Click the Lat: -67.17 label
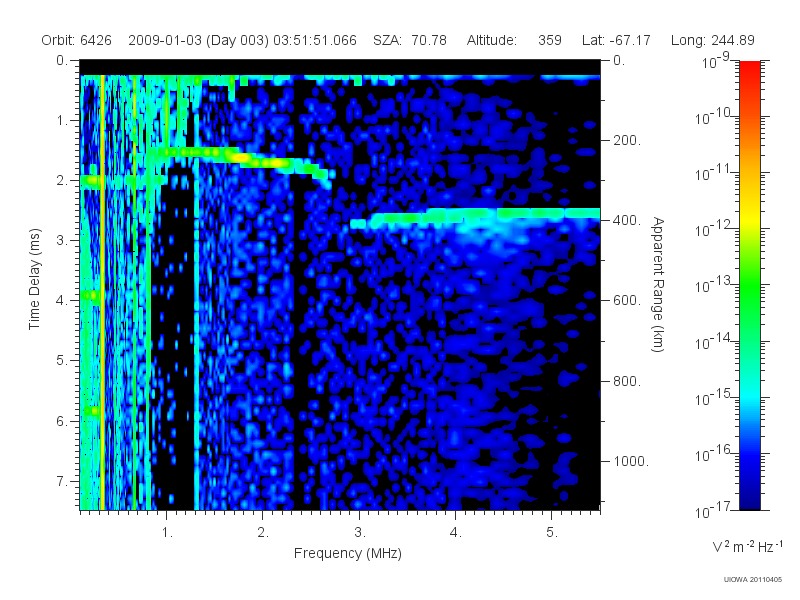This screenshot has width=800, height=600. 616,40
